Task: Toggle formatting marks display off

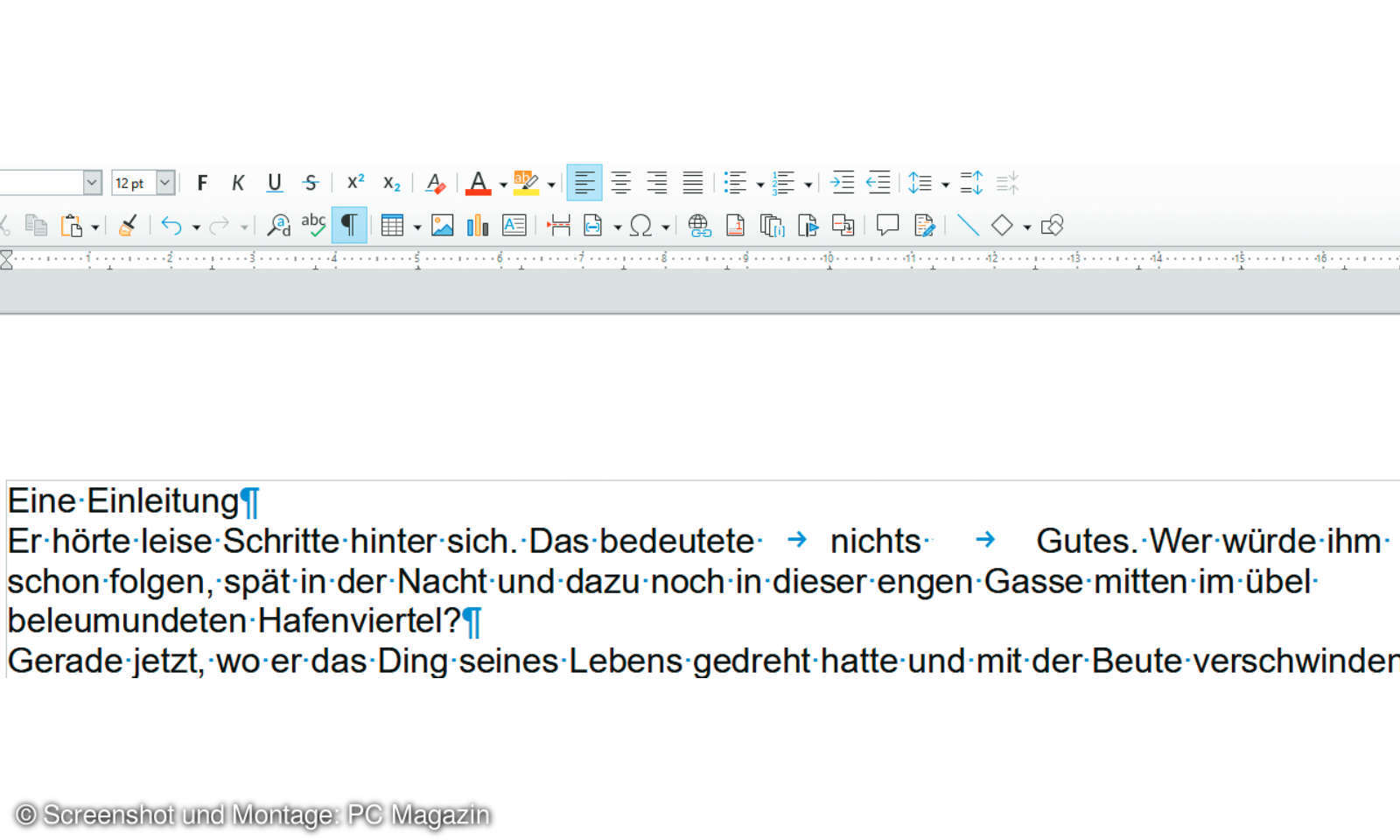Action: click(348, 225)
